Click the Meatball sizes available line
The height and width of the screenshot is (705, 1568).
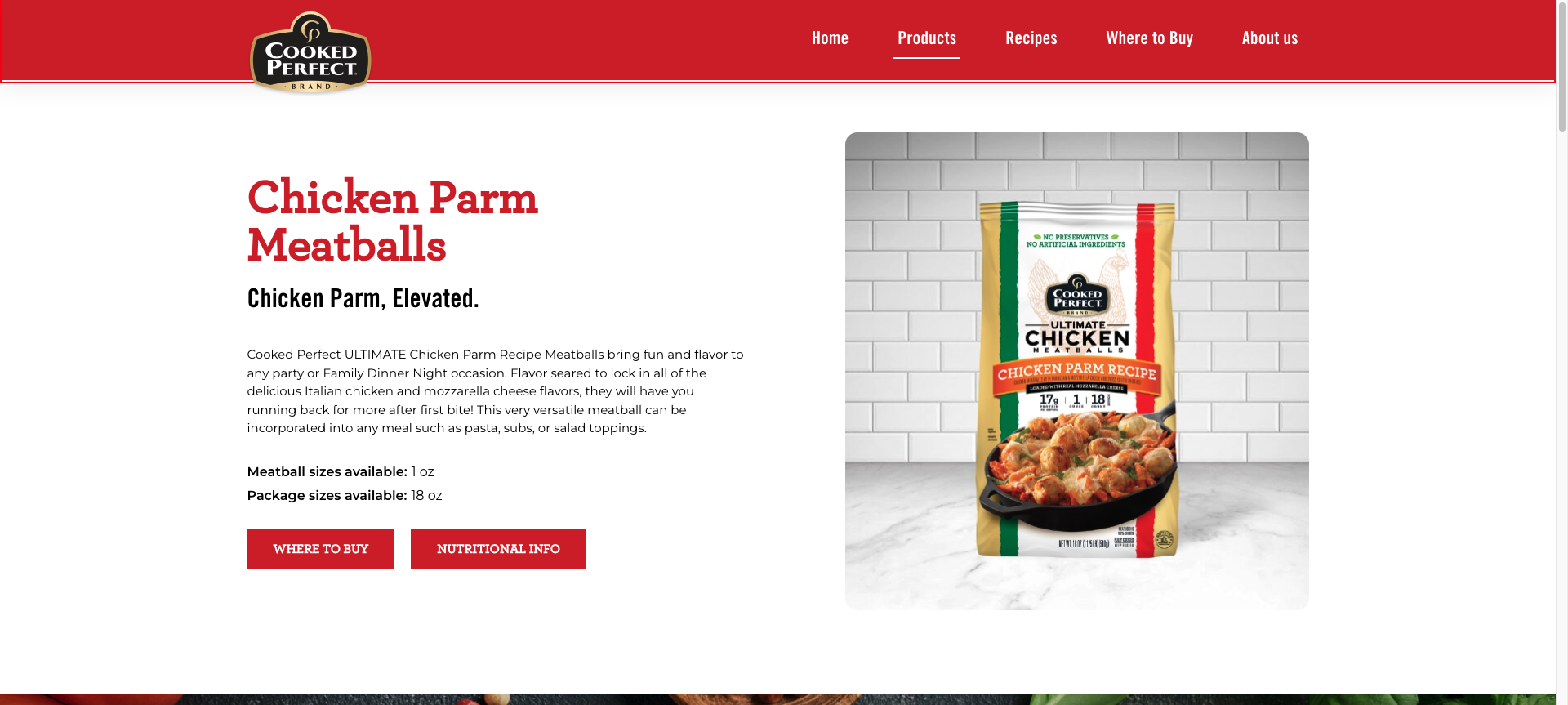click(x=341, y=472)
